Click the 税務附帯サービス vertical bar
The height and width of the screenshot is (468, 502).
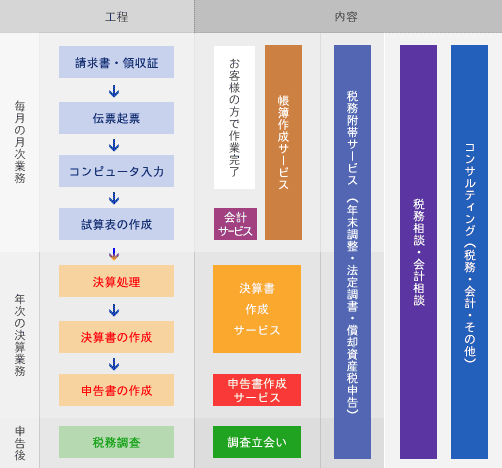tap(352, 252)
